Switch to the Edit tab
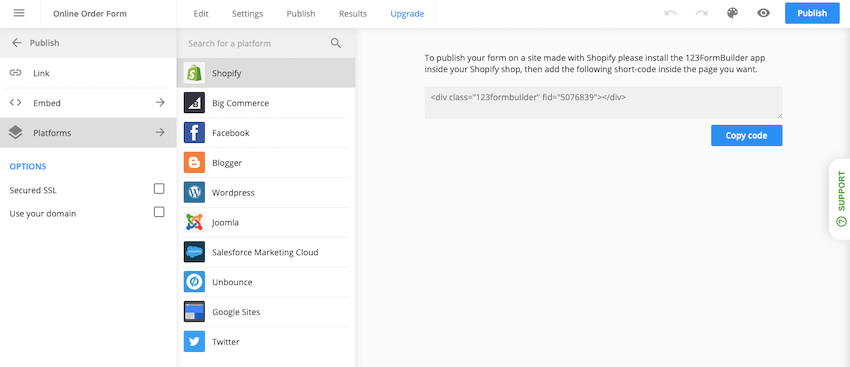This screenshot has height=367, width=850. [x=201, y=14]
